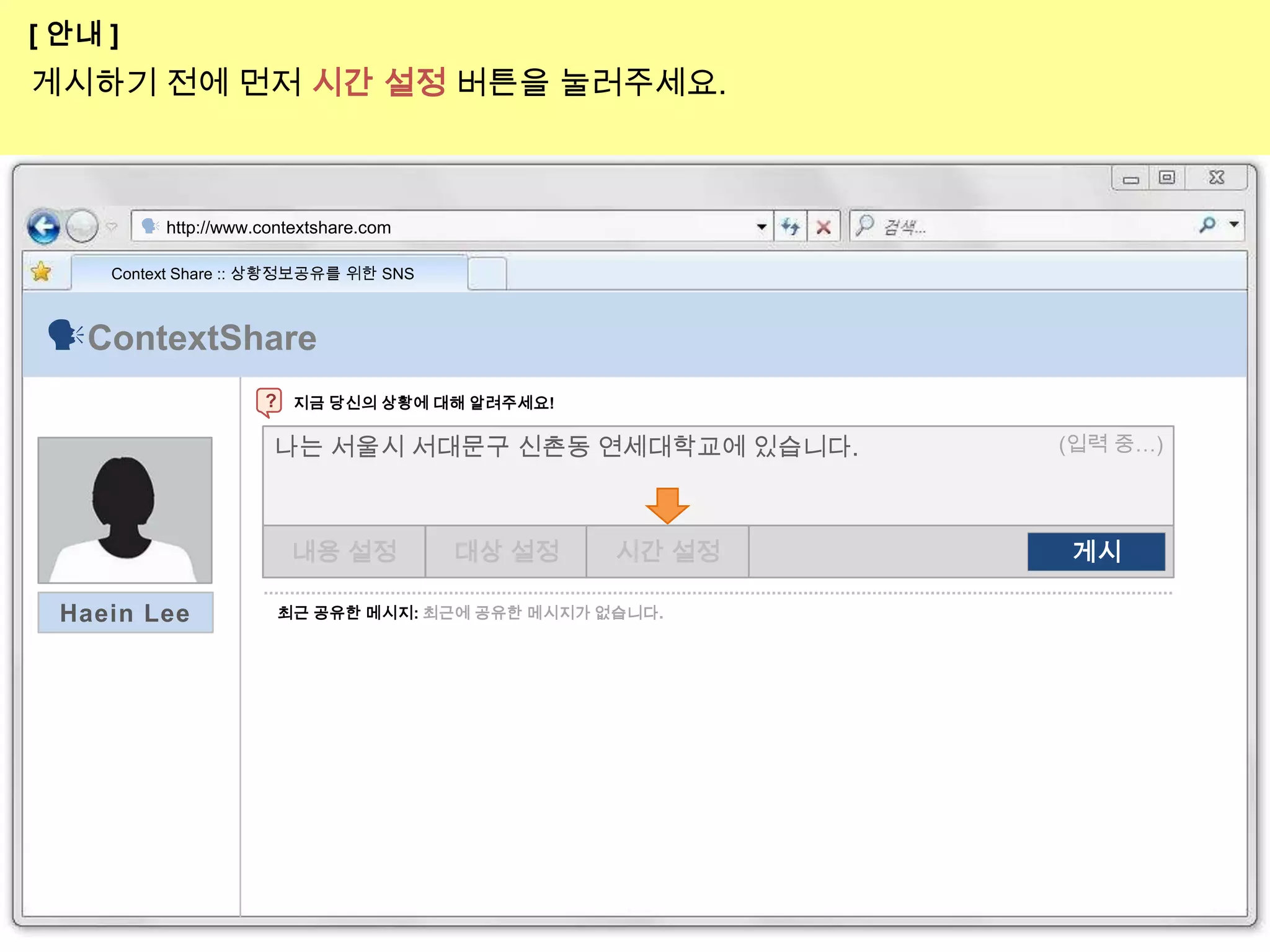The image size is (1270, 952).
Task: Click the Haein Lee profile photo
Action: (x=125, y=509)
